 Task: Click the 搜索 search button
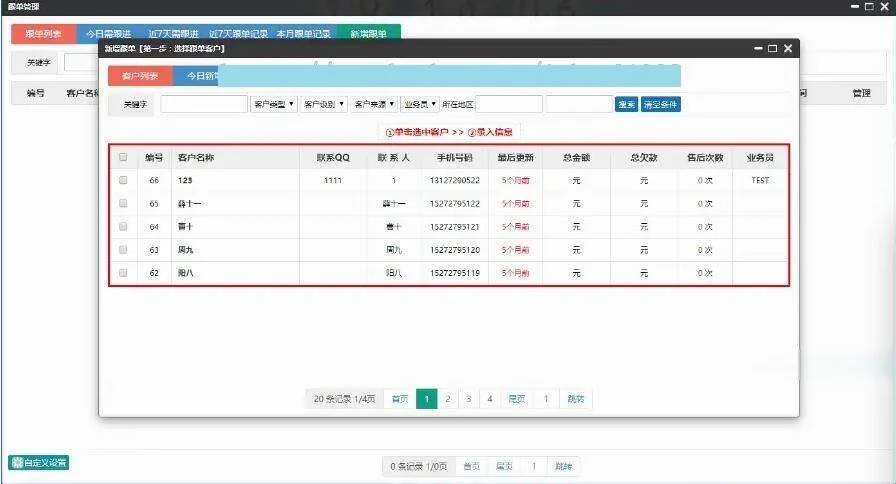pyautogui.click(x=626, y=104)
